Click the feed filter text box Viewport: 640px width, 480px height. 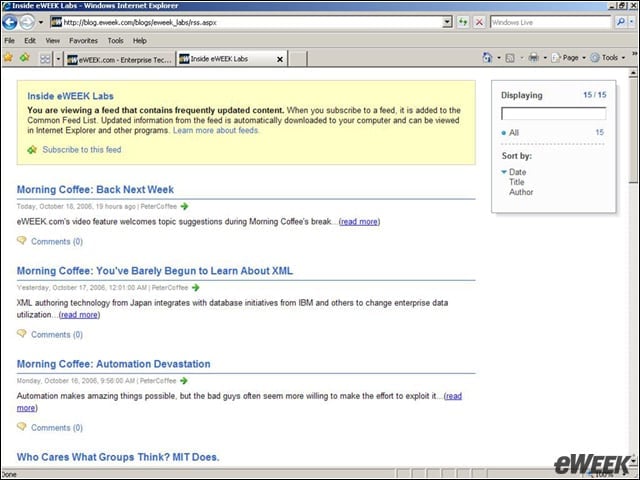click(553, 113)
